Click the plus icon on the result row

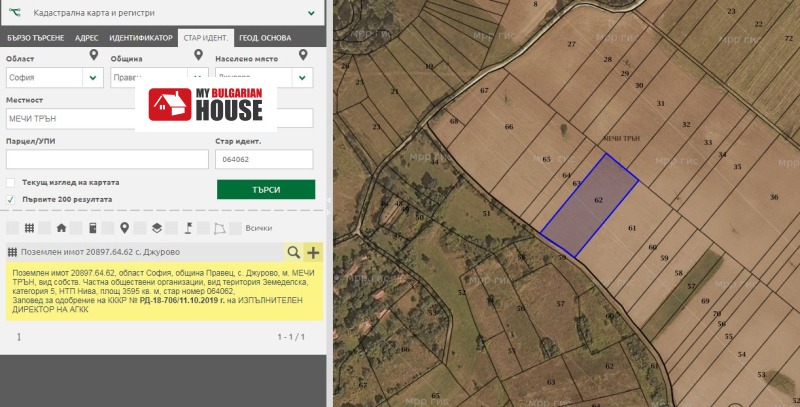click(313, 253)
